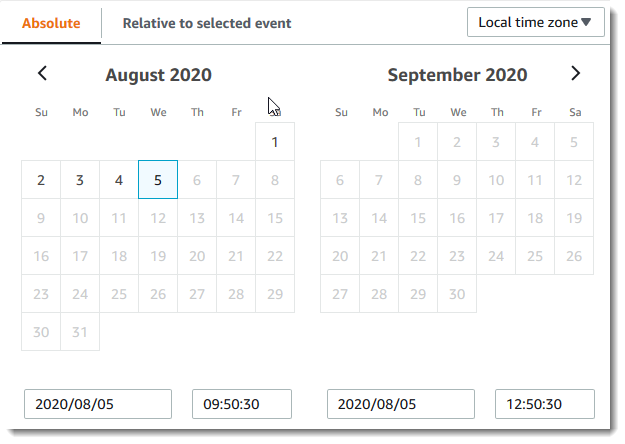This screenshot has height=444, width=625.
Task: Click September 30 in the right calendar
Action: coord(457,294)
